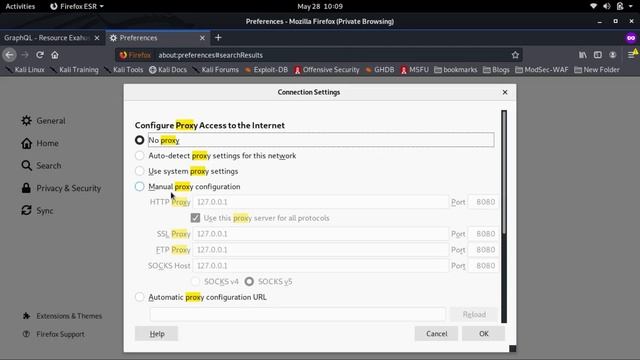Click the SOCKS Host address field

coord(320,265)
